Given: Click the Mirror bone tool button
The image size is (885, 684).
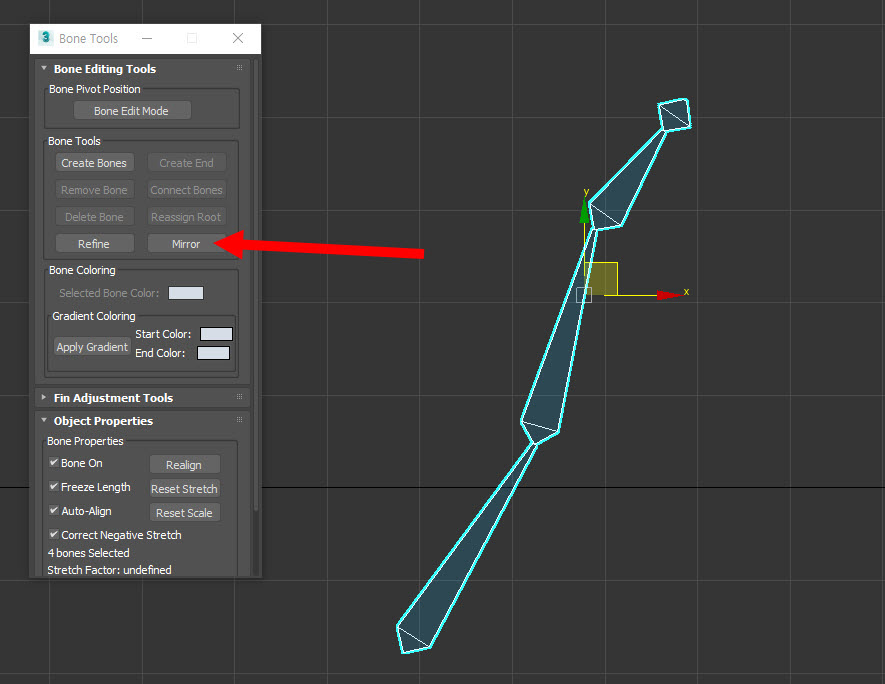Looking at the screenshot, I should tap(186, 244).
